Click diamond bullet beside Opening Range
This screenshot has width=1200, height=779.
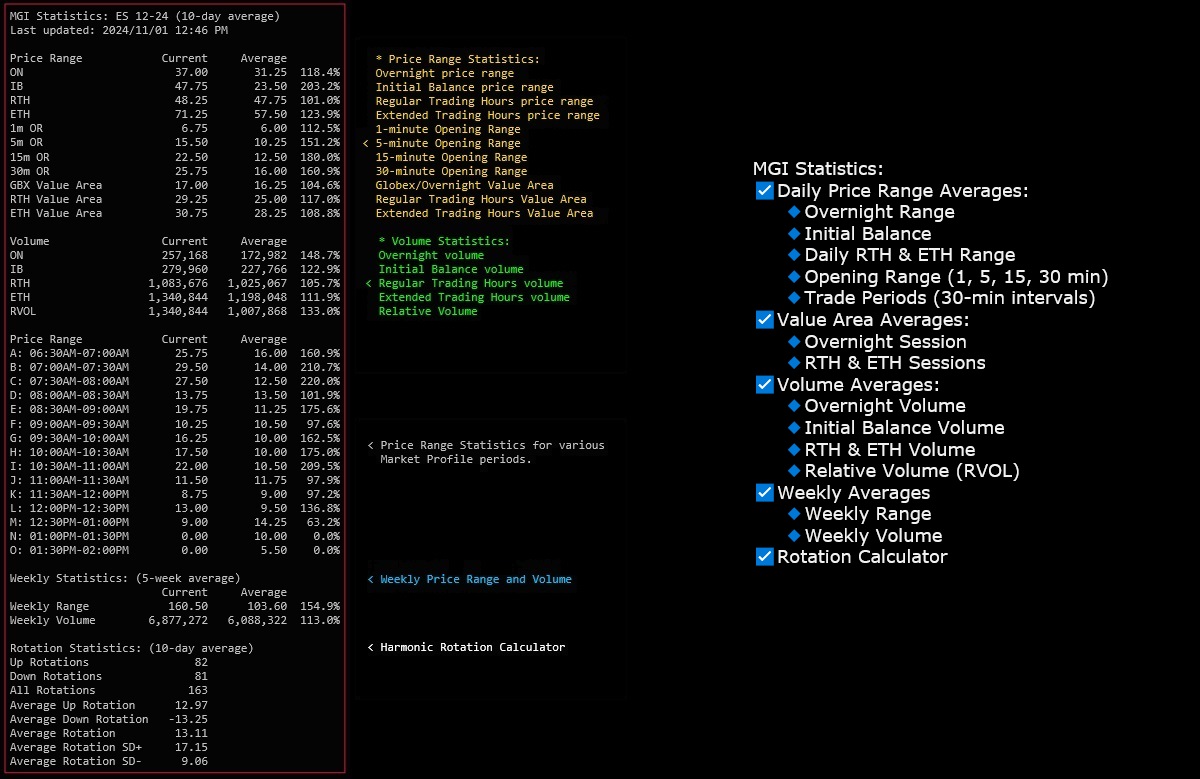[794, 276]
